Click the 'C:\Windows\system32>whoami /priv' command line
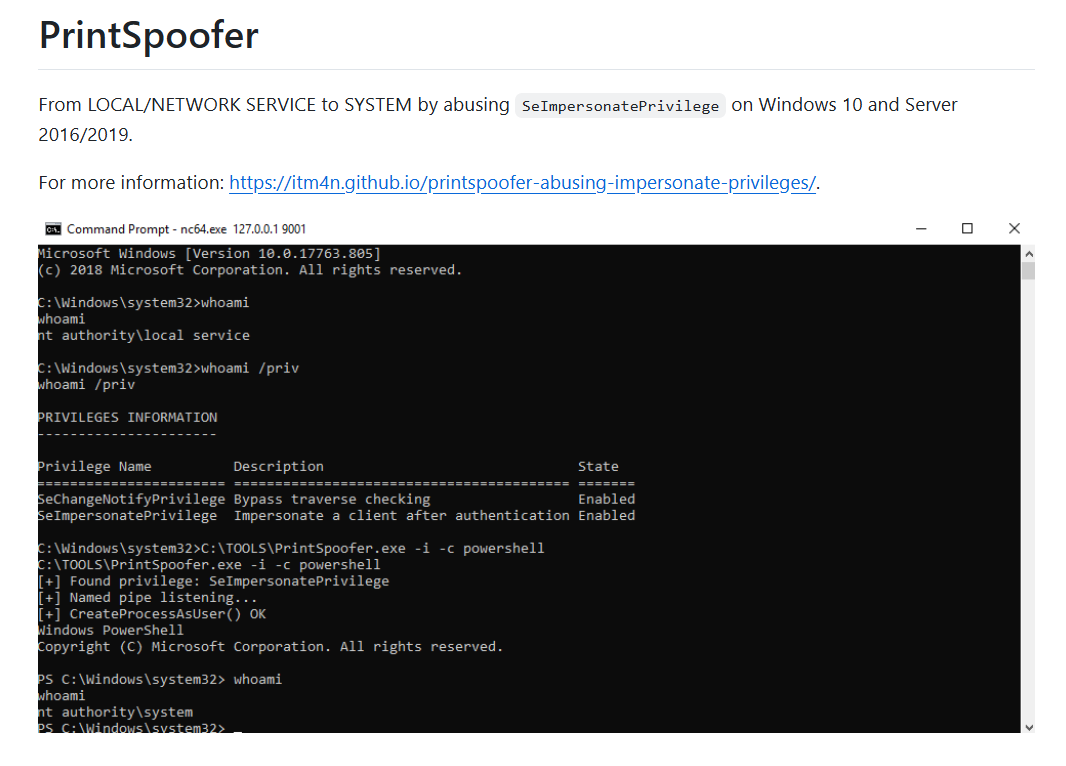Image resolution: width=1066 pixels, height=766 pixels. (x=169, y=368)
